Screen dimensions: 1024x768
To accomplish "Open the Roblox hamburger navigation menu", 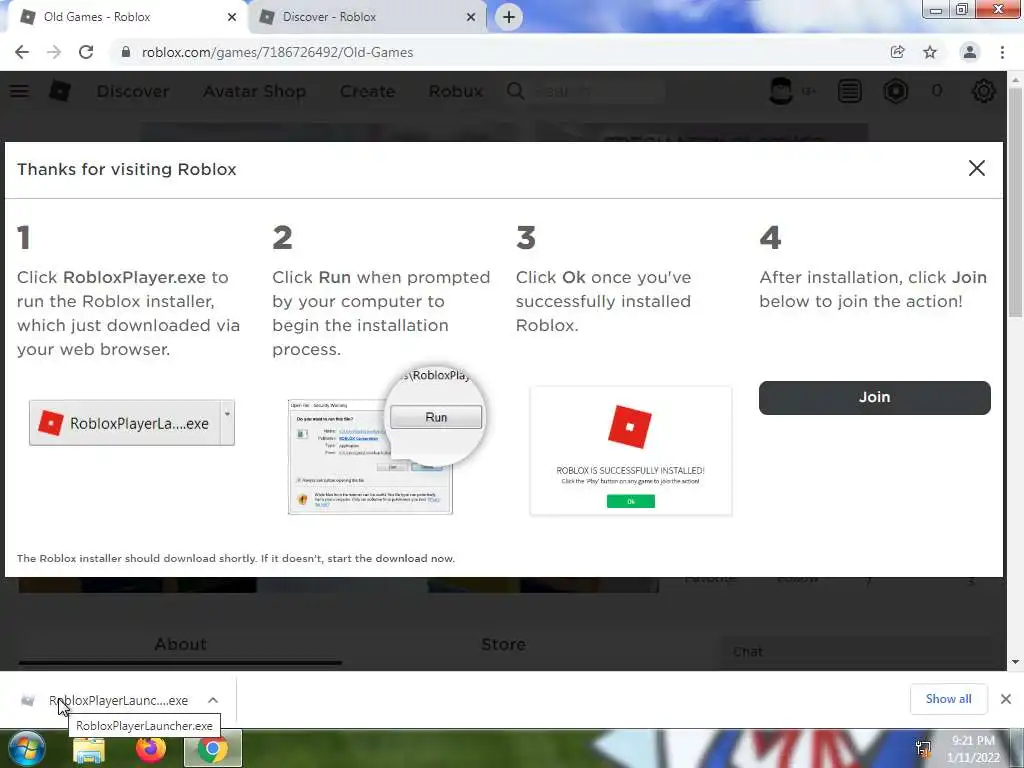I will [20, 91].
